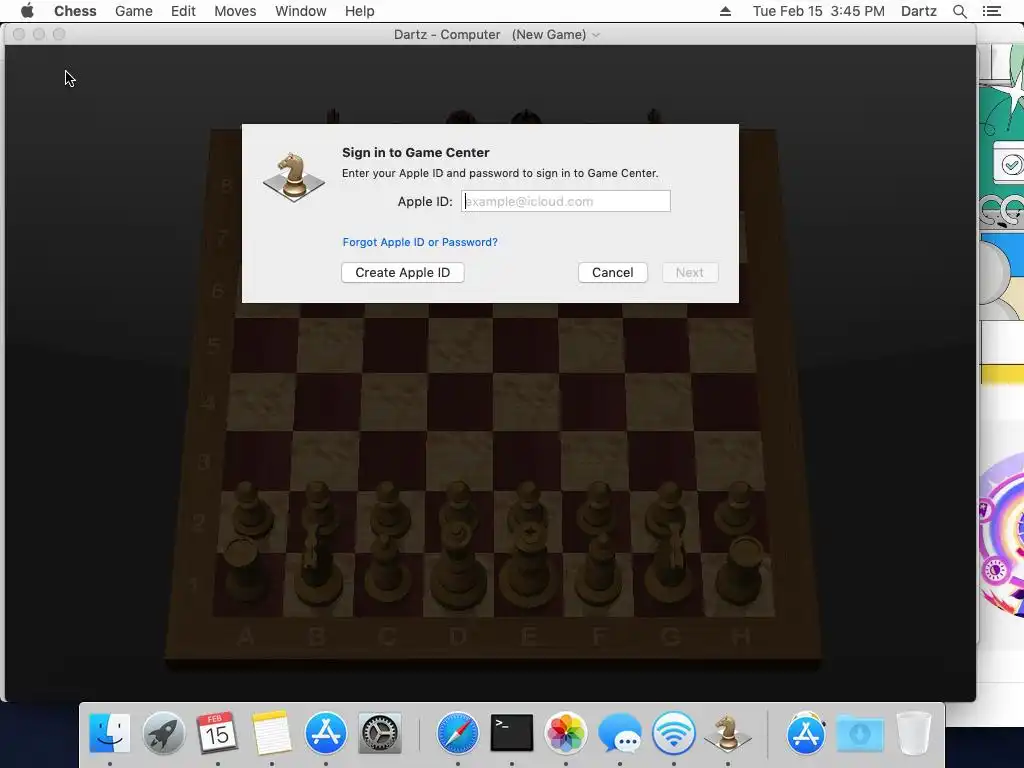This screenshot has width=1024, height=768.
Task: Open Spotlight search magnifier
Action: click(x=959, y=11)
